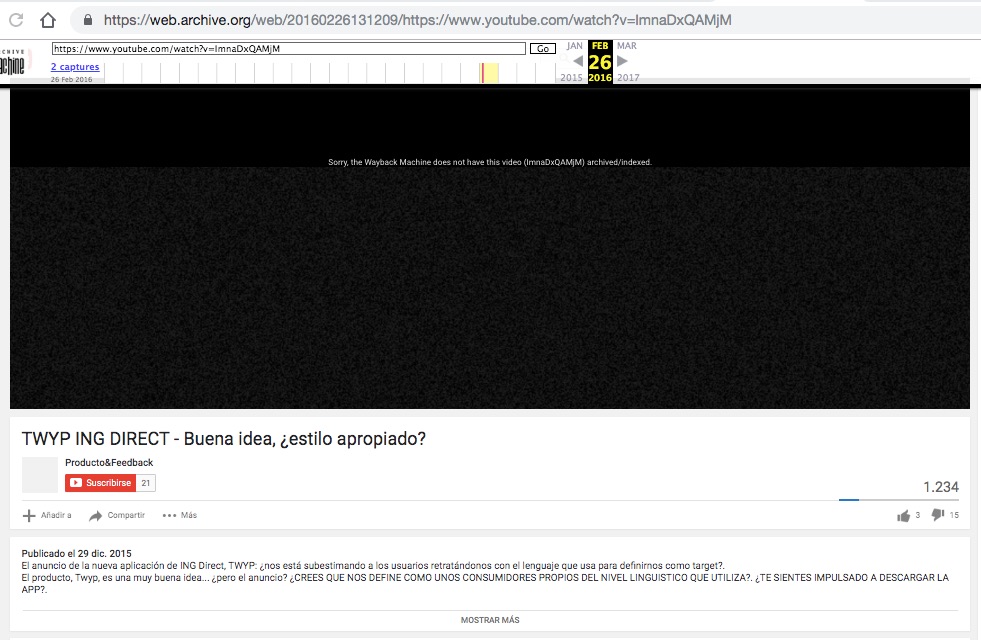Click the channel avatar thumbnail
The width and height of the screenshot is (981, 640).
(x=40, y=475)
